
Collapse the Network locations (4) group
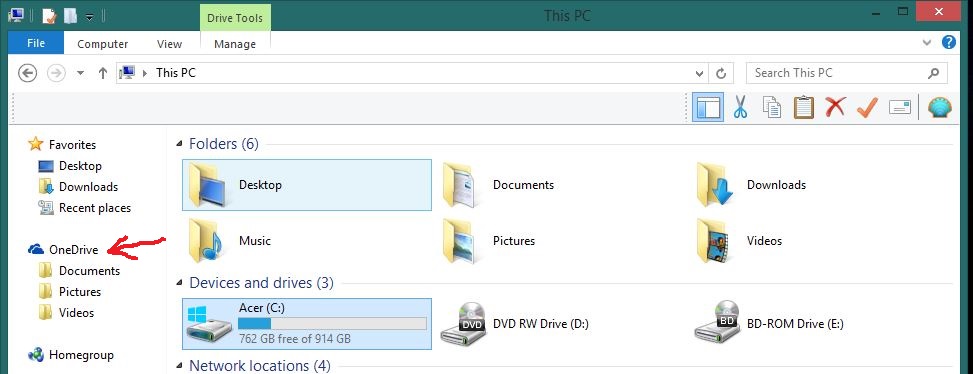click(179, 366)
